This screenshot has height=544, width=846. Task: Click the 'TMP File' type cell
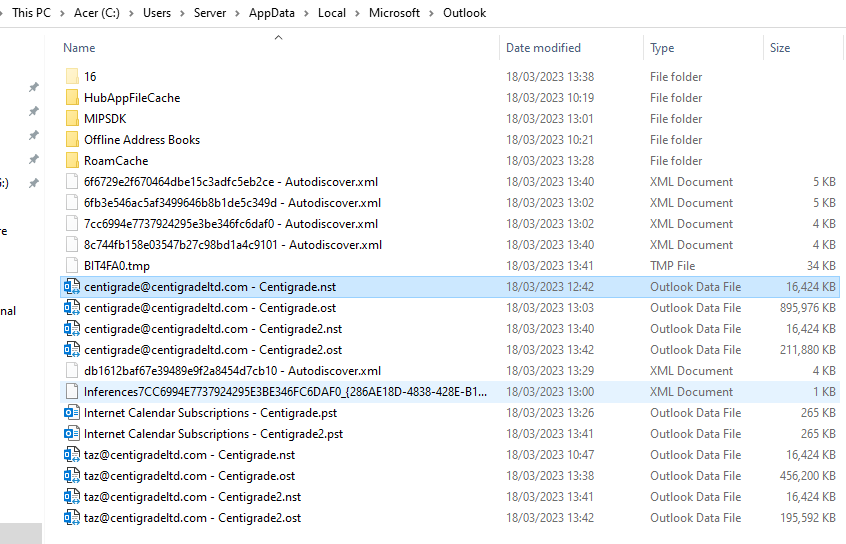672,266
